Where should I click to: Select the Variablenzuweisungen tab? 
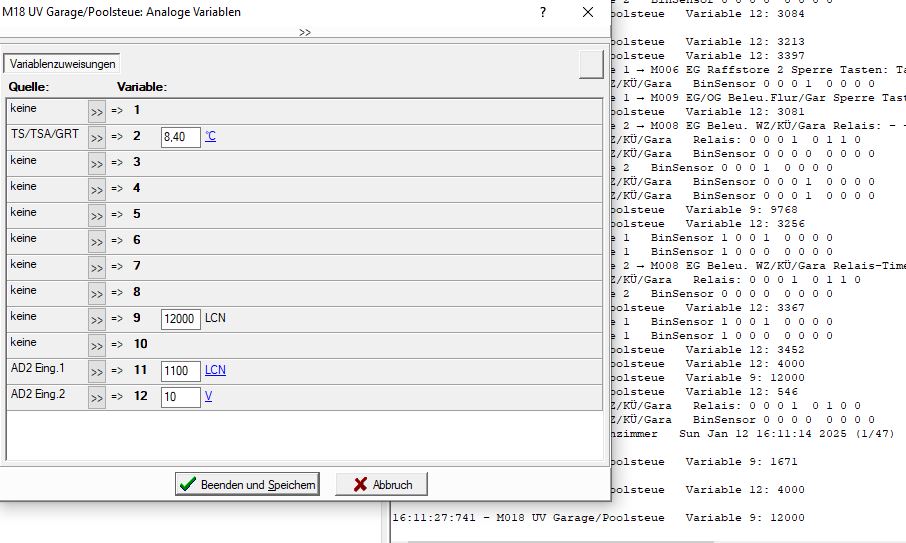(x=63, y=64)
